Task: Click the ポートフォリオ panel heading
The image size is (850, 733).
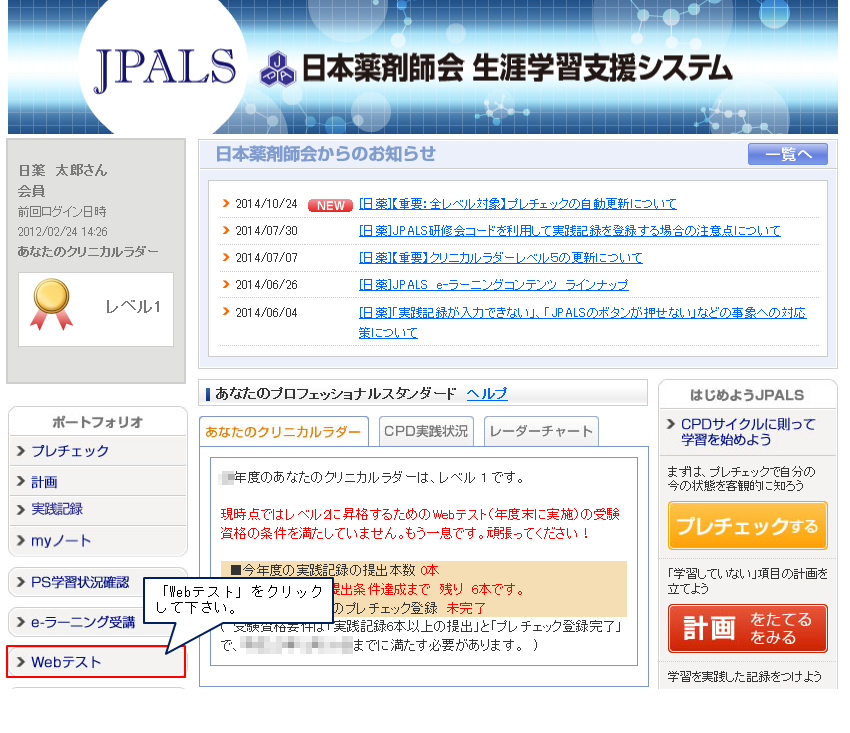Action: coord(98,422)
